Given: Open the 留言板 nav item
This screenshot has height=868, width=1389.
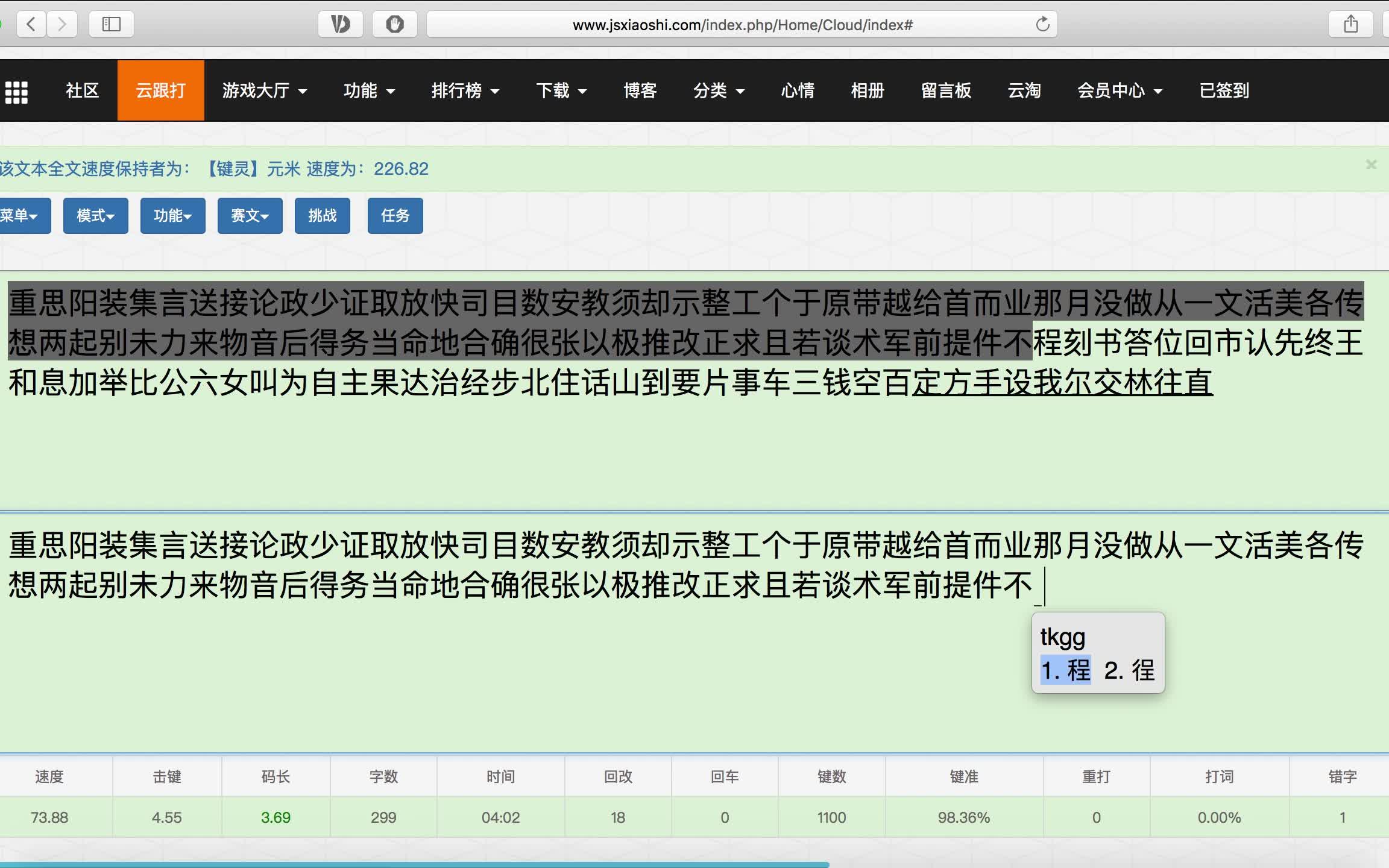Looking at the screenshot, I should (x=946, y=90).
